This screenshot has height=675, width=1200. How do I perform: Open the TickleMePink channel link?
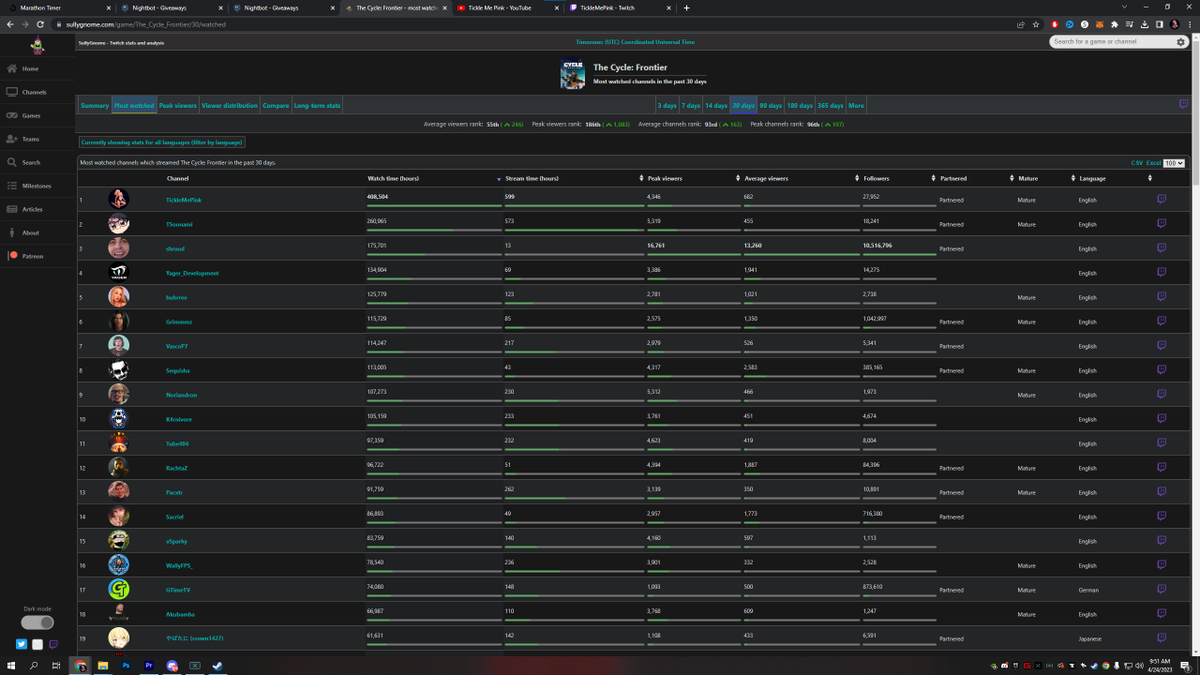coord(184,200)
